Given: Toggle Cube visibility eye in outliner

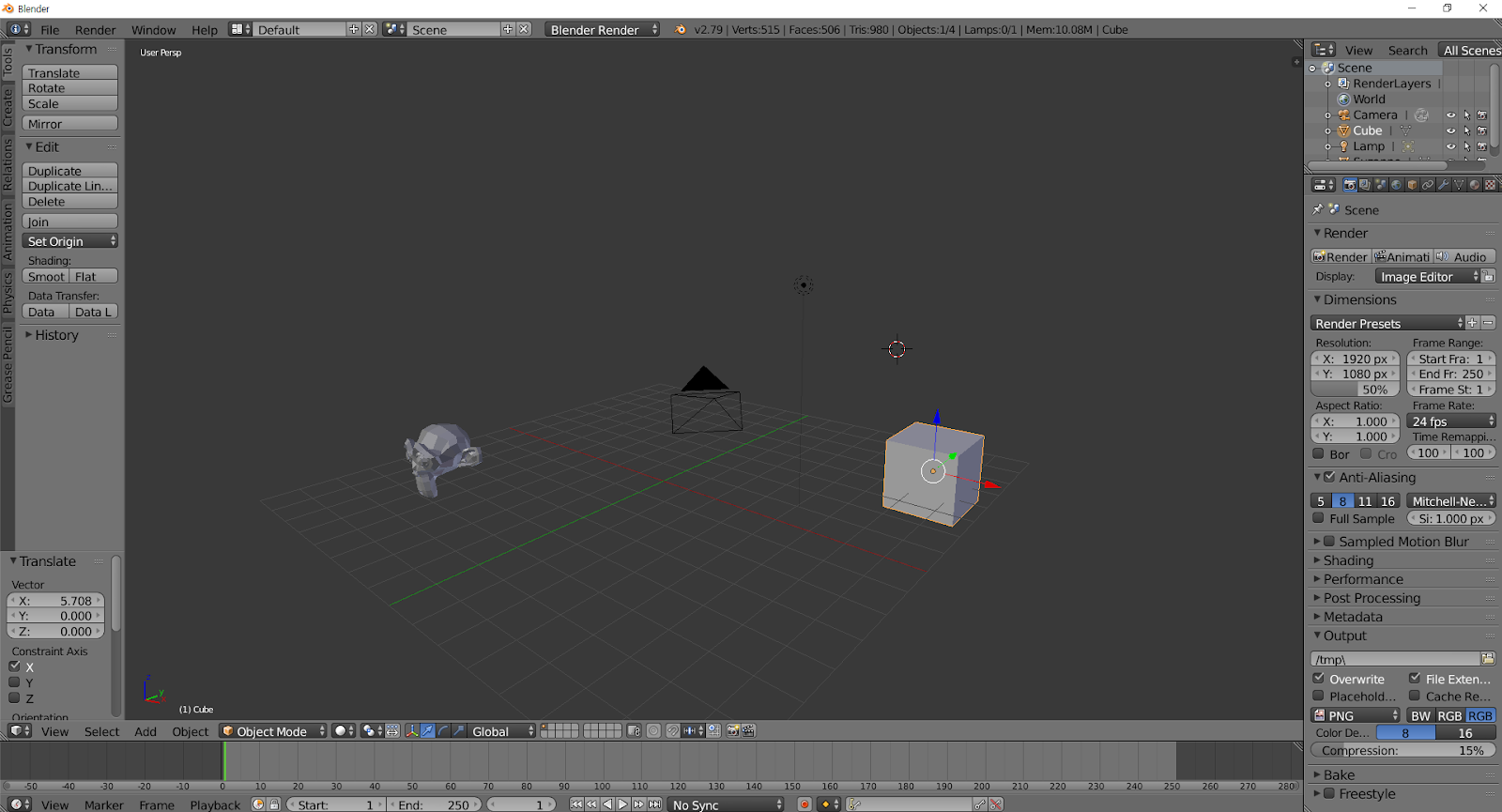Looking at the screenshot, I should coord(1450,130).
